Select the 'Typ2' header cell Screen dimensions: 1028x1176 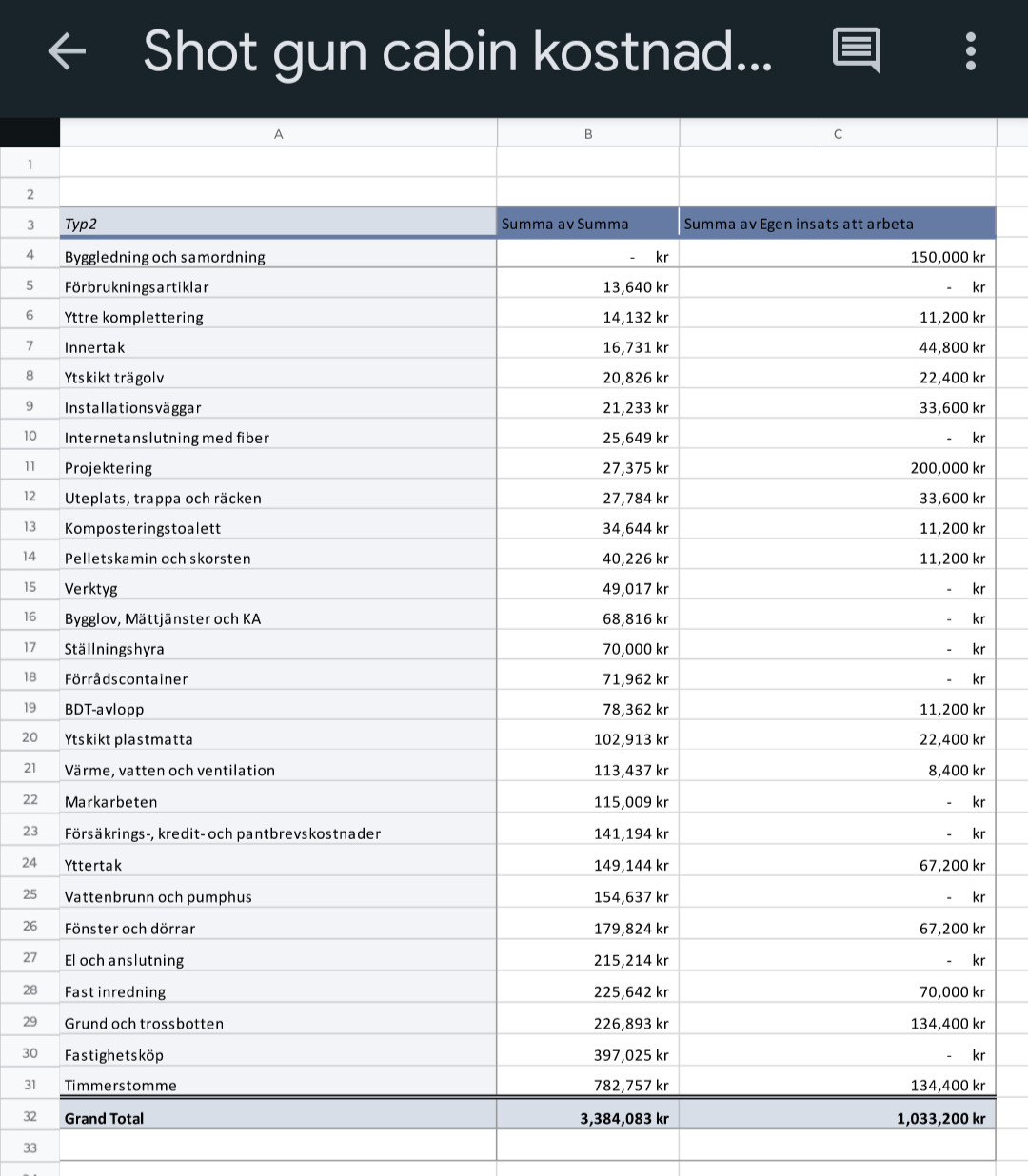278,224
